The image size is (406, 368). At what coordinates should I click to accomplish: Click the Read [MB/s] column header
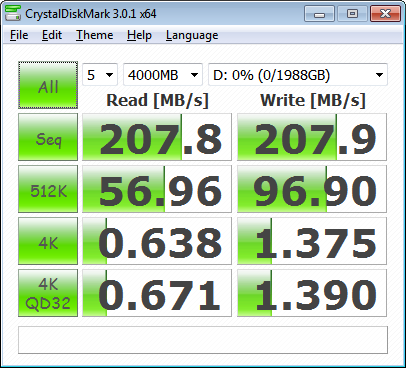pos(157,100)
